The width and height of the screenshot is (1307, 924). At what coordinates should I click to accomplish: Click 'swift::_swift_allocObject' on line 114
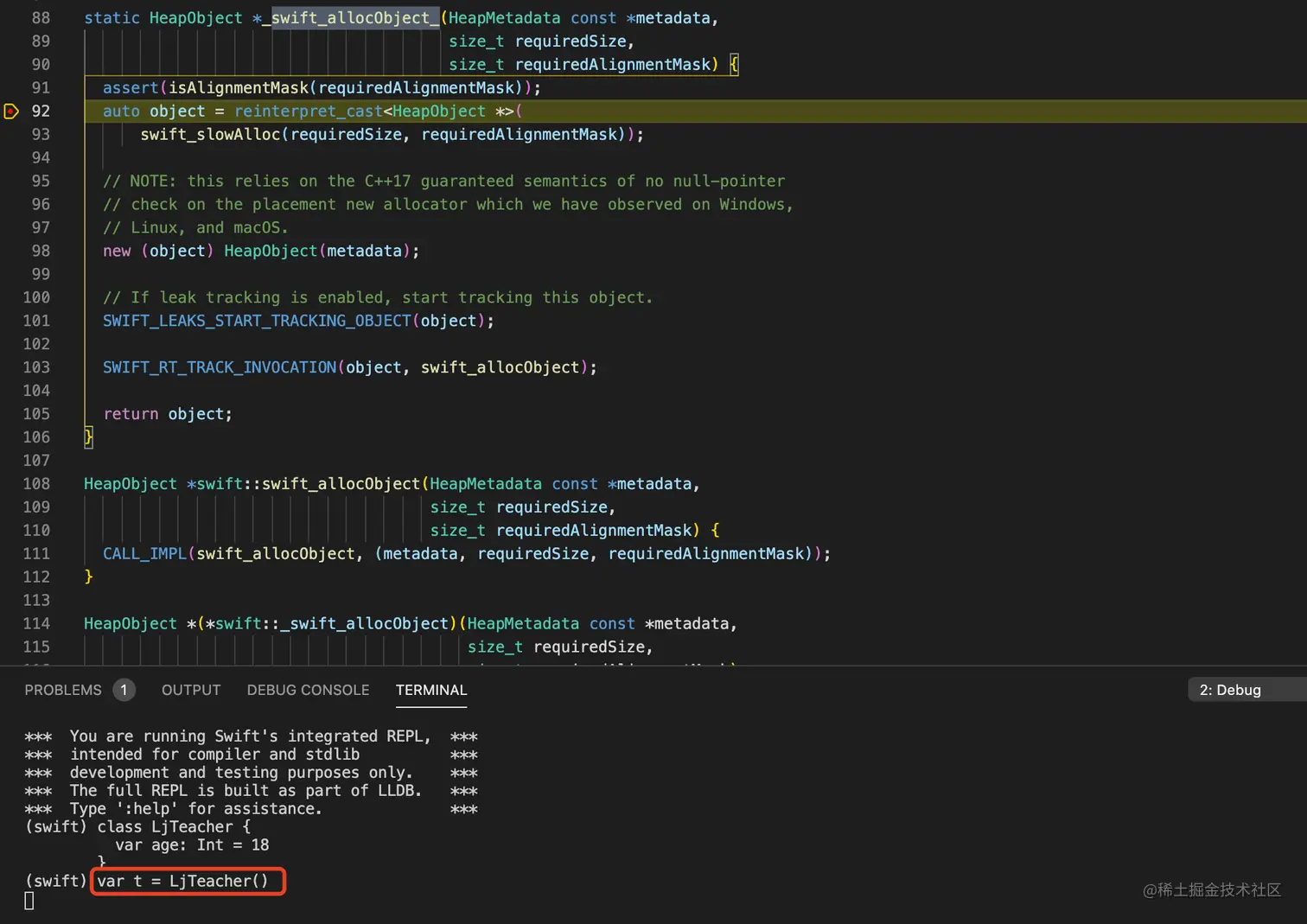pos(332,624)
